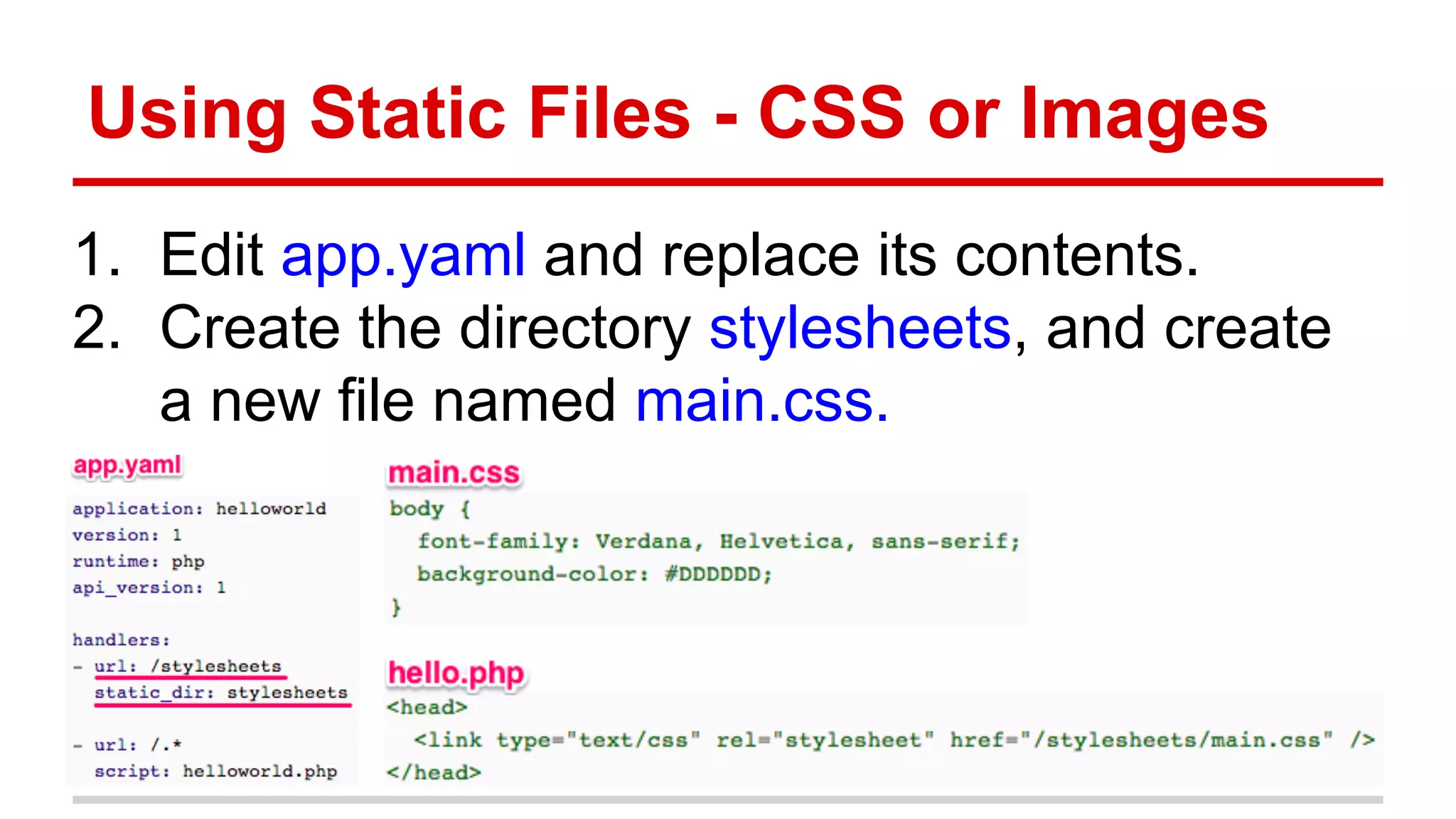Screen dimensions: 1456x819
Task: Click the 'Edit' word in step 1
Action: click(211, 255)
